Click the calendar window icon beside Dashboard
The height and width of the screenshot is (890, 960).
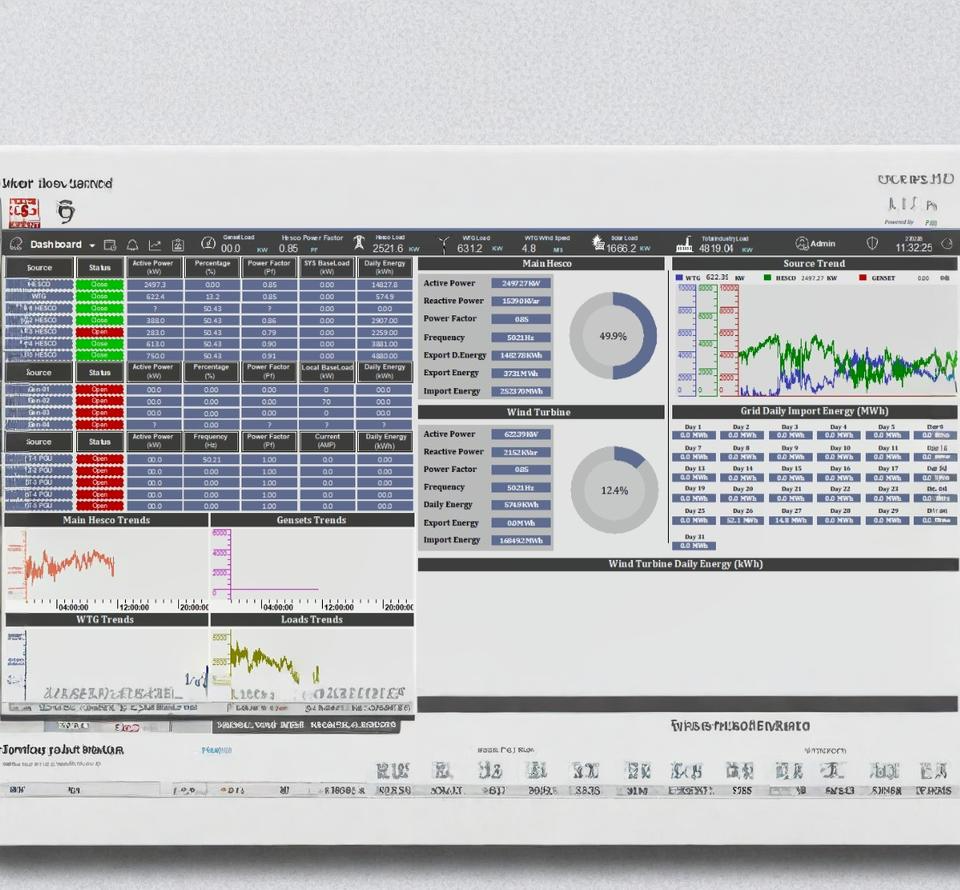(110, 245)
